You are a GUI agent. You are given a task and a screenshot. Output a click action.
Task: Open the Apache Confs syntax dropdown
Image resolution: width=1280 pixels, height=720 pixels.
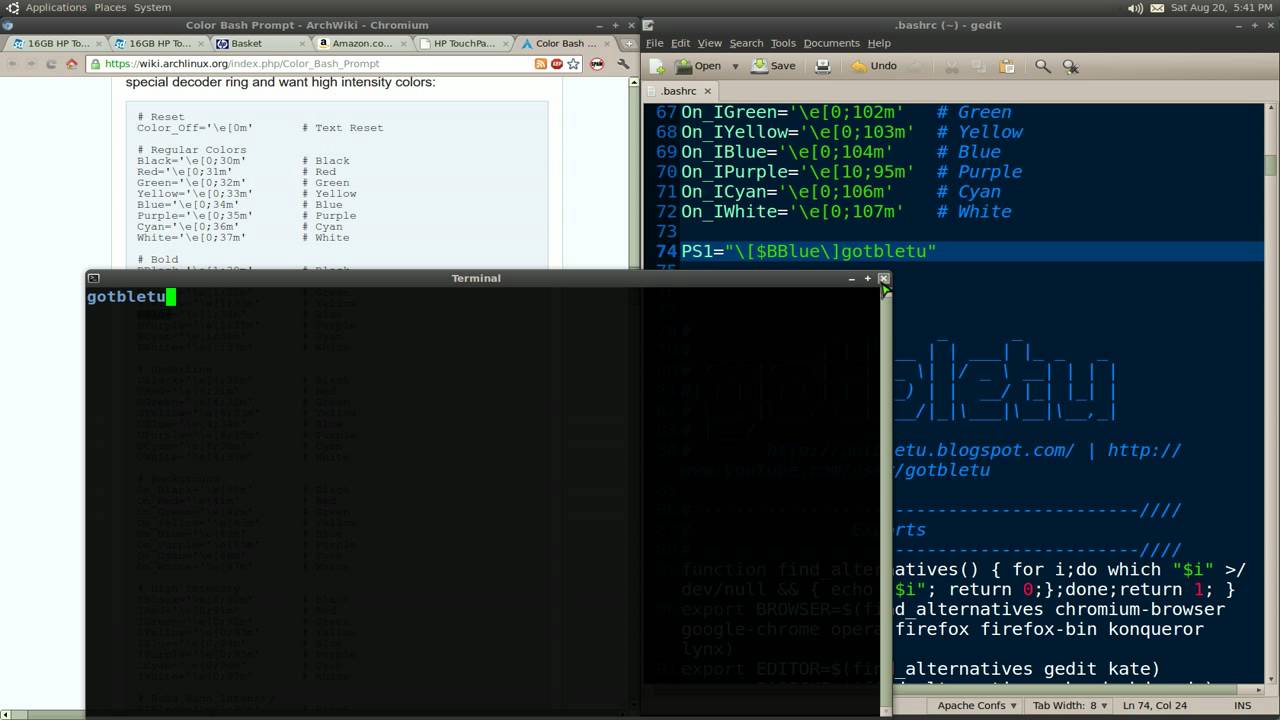tap(975, 705)
